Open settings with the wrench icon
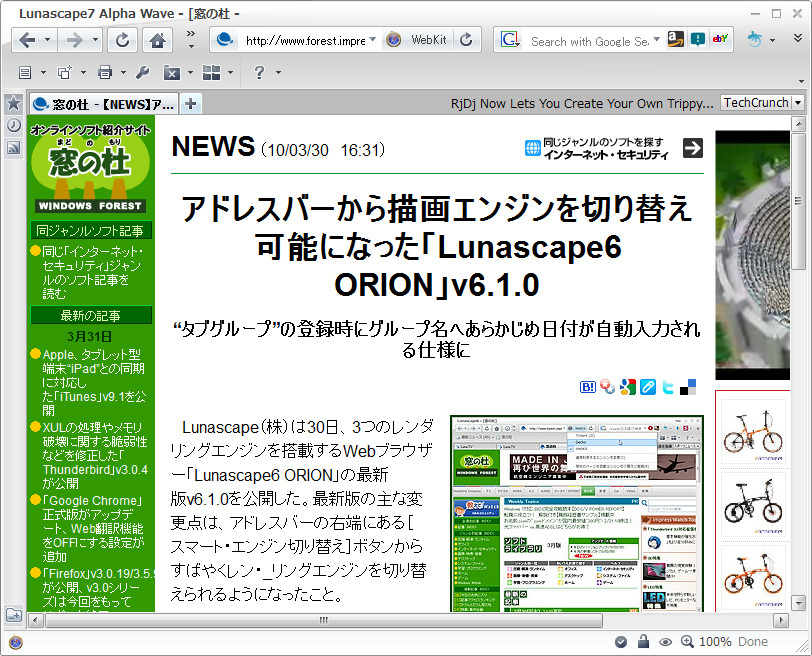 (143, 72)
